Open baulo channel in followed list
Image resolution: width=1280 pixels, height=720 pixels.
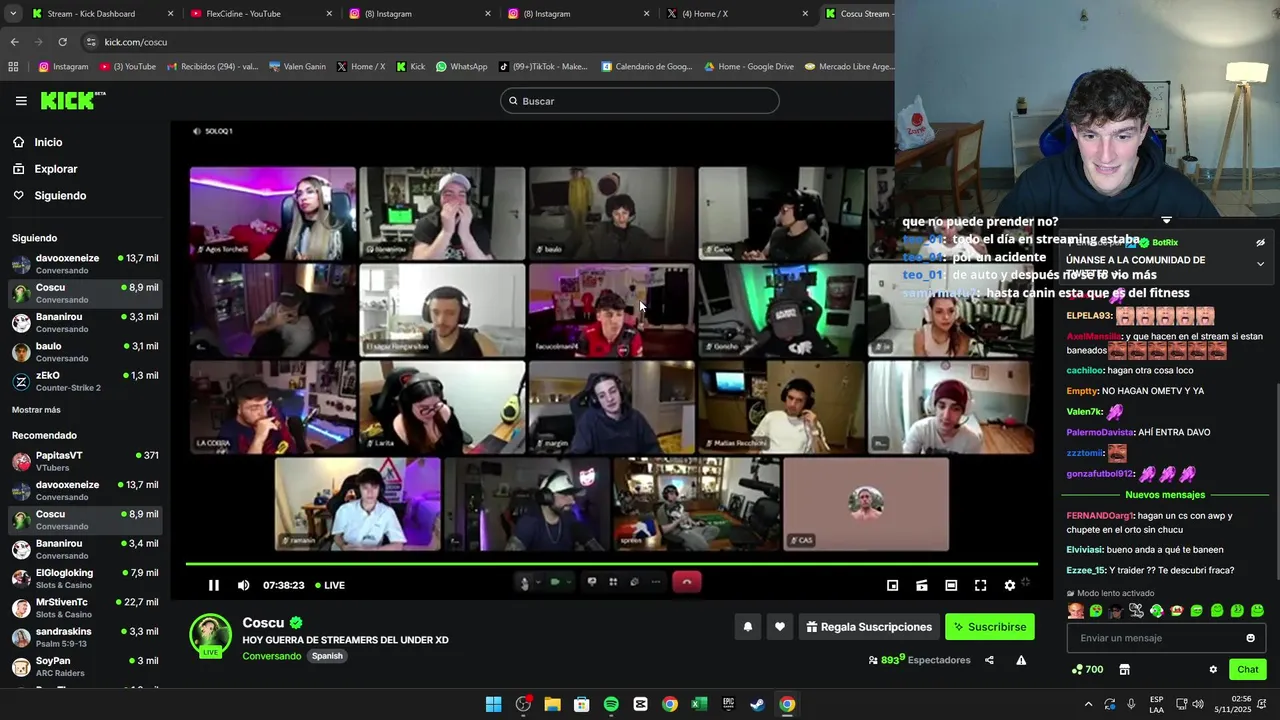(85, 352)
